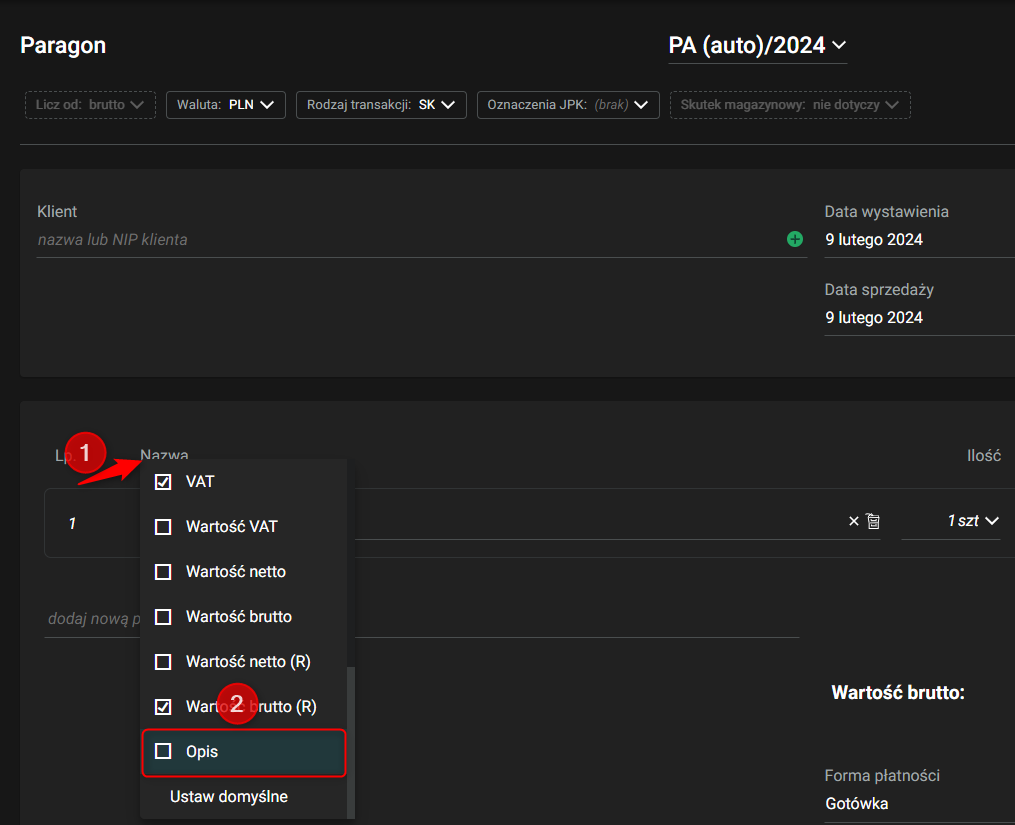Enable Wartość netto (R) checkbox
Screen dimensions: 1015x825
(163, 662)
